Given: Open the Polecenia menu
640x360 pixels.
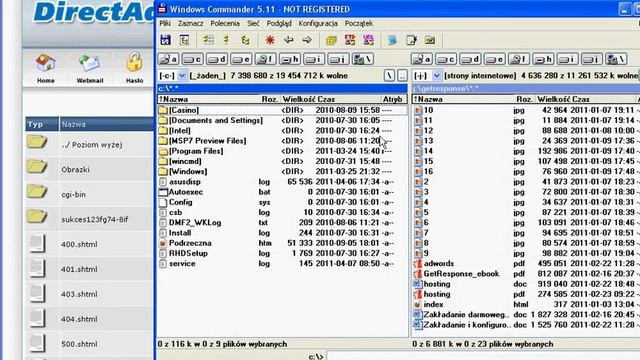Looking at the screenshot, I should (225, 23).
